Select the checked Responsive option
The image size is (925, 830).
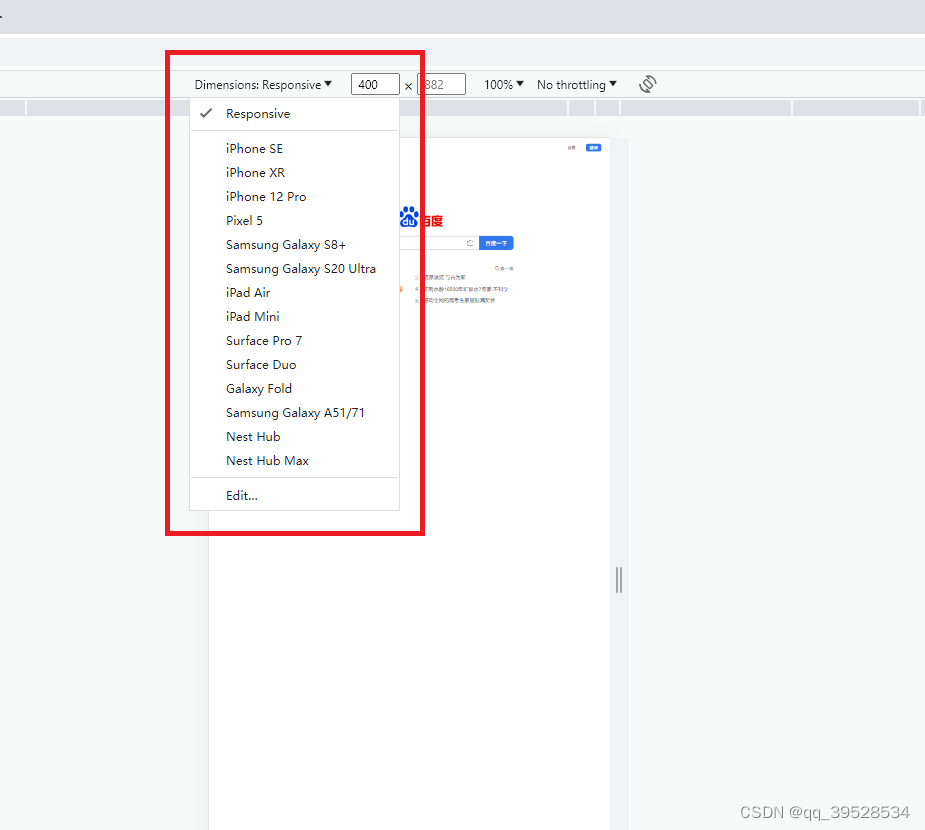[x=294, y=114]
